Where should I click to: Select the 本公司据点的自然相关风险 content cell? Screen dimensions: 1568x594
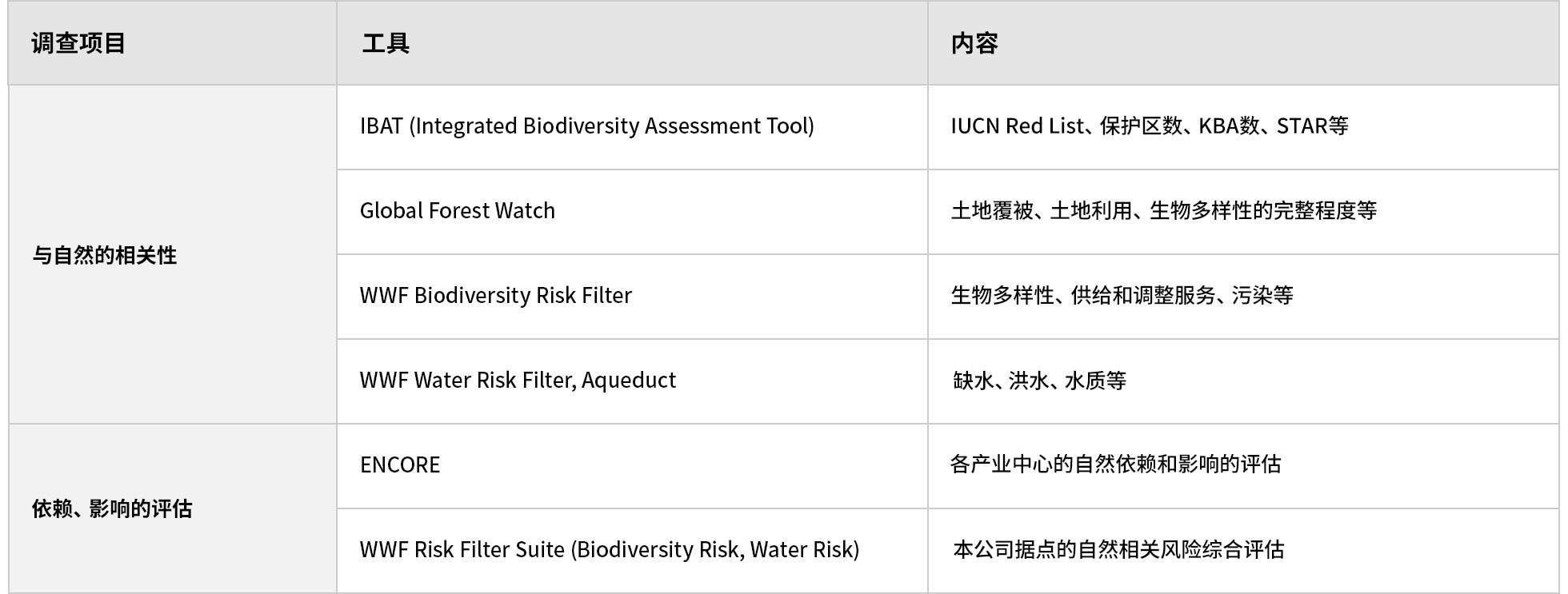click(x=1243, y=551)
